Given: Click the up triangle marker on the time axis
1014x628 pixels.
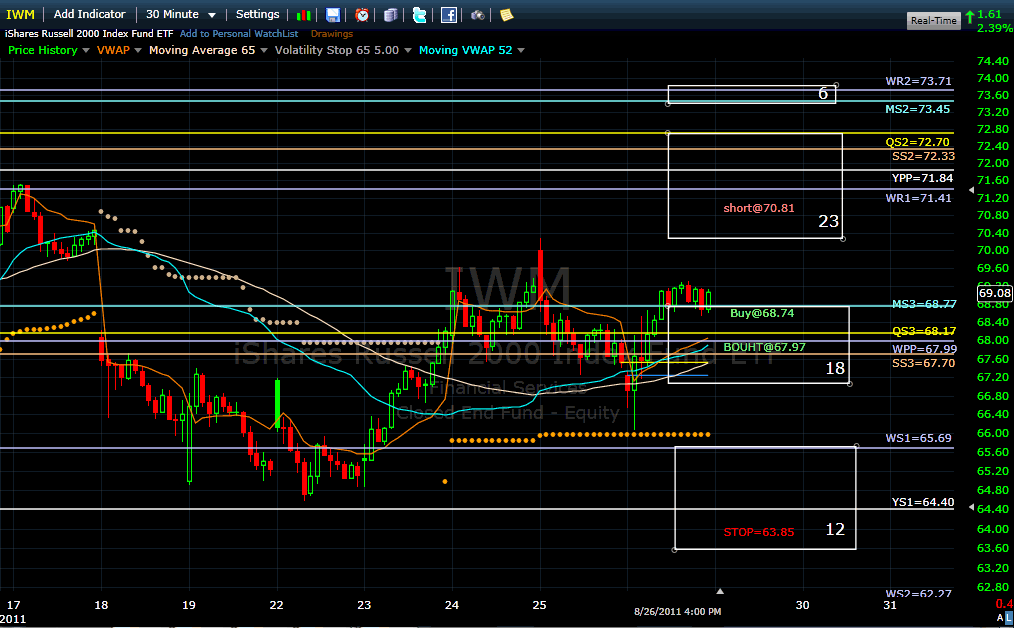Looking at the screenshot, I should 720,591.
